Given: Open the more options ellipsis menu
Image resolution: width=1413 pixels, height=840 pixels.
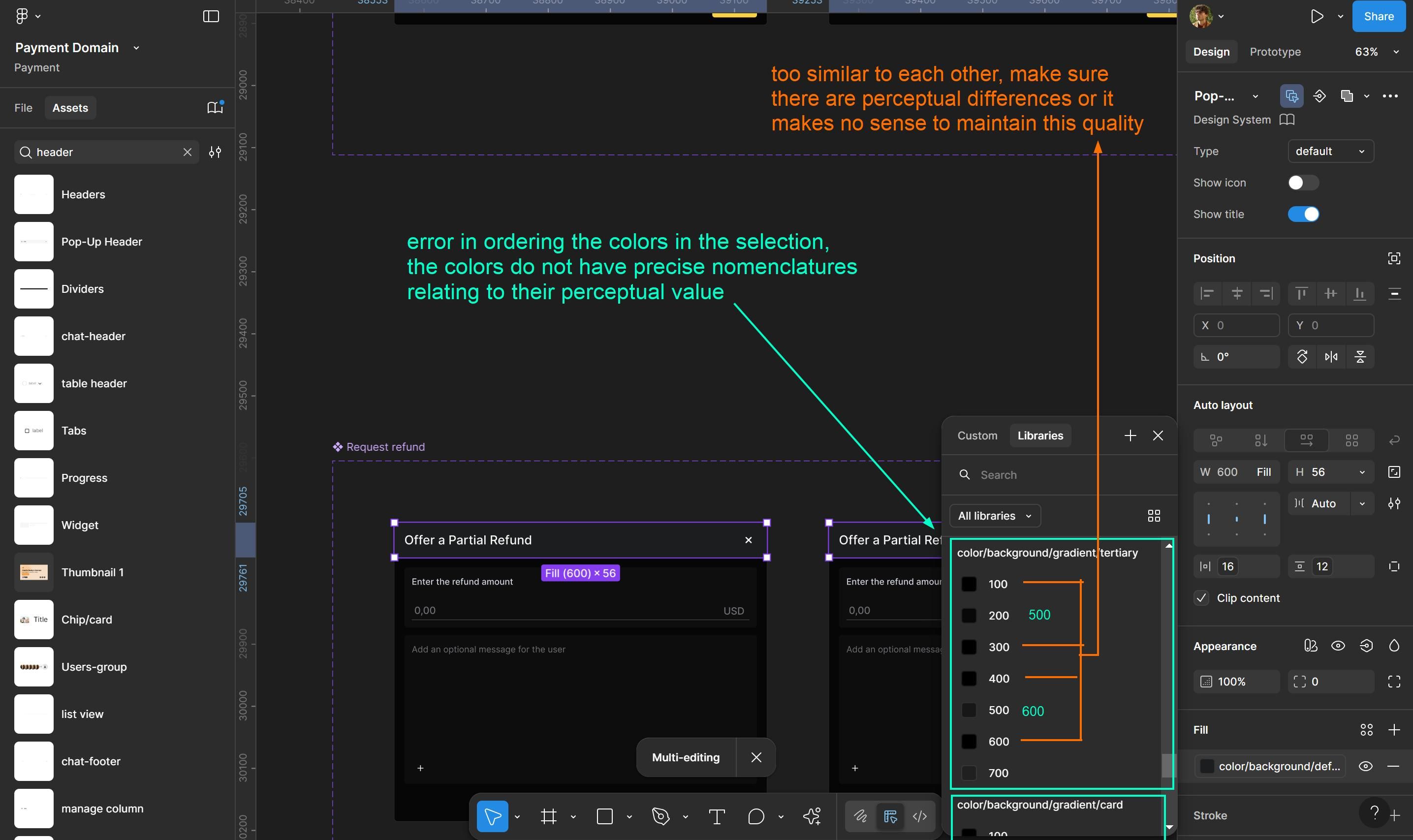Looking at the screenshot, I should point(1390,96).
